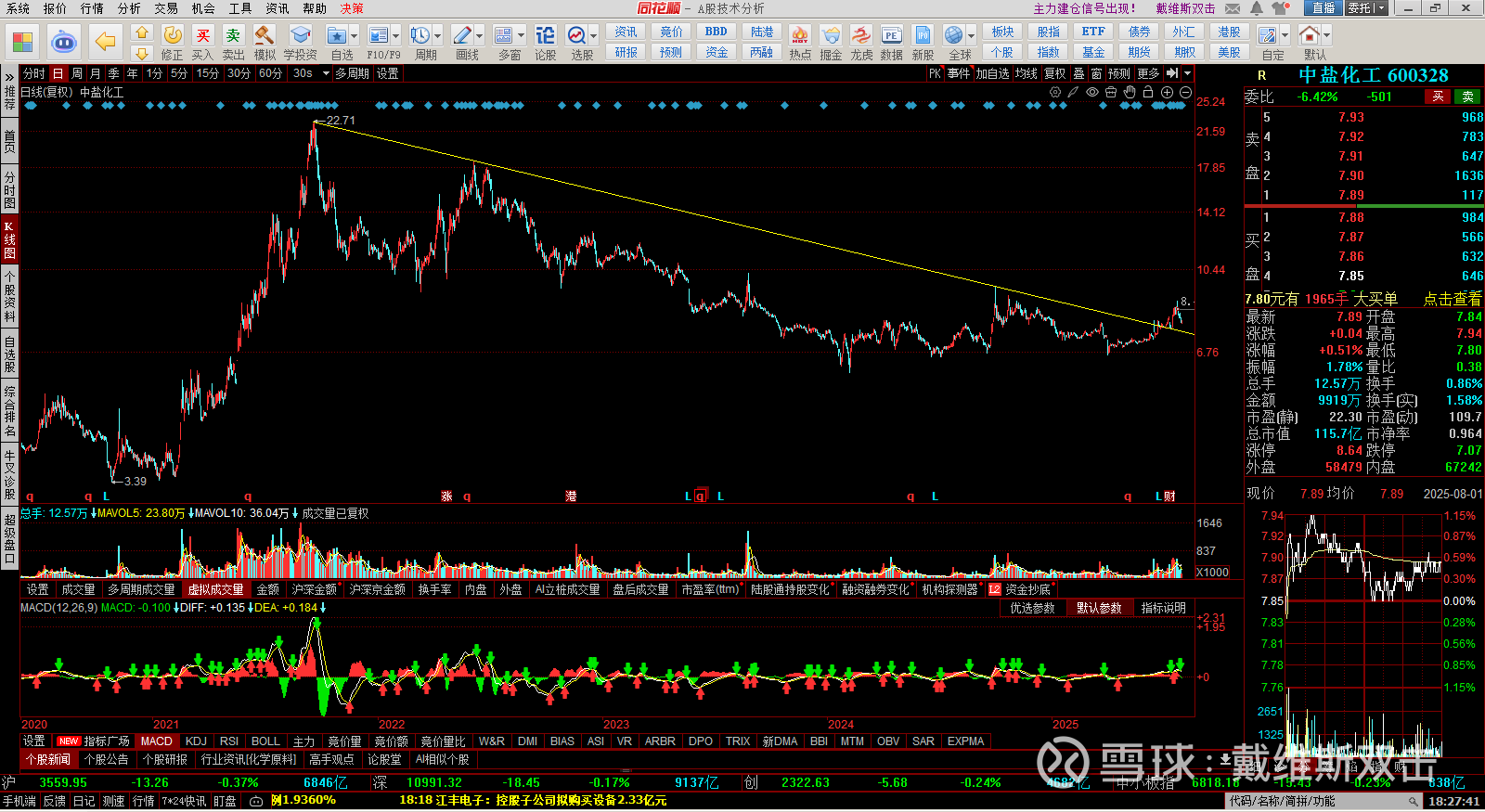Click the code search input field
Image resolution: width=1485 pixels, height=812 pixels.
tap(1324, 801)
